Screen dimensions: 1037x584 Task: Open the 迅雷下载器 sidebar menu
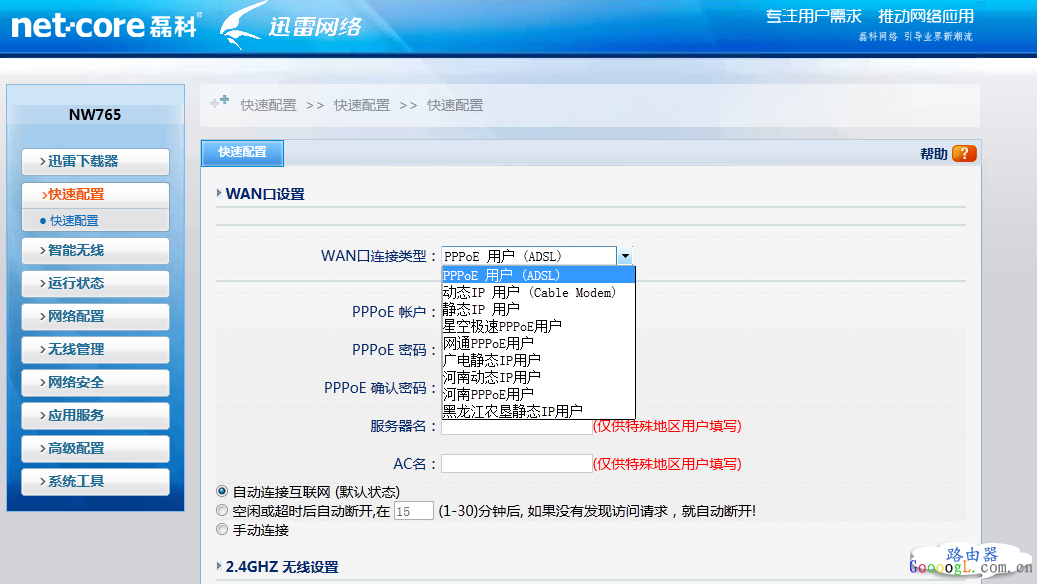[x=95, y=162]
